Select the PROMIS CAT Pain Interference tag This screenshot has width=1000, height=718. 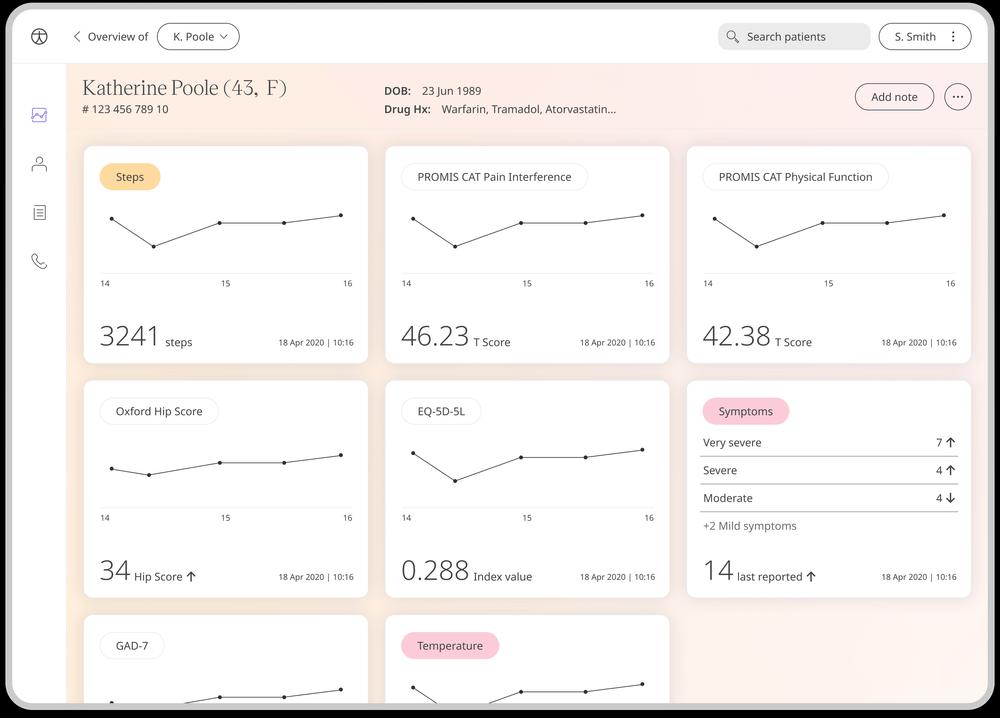494,177
